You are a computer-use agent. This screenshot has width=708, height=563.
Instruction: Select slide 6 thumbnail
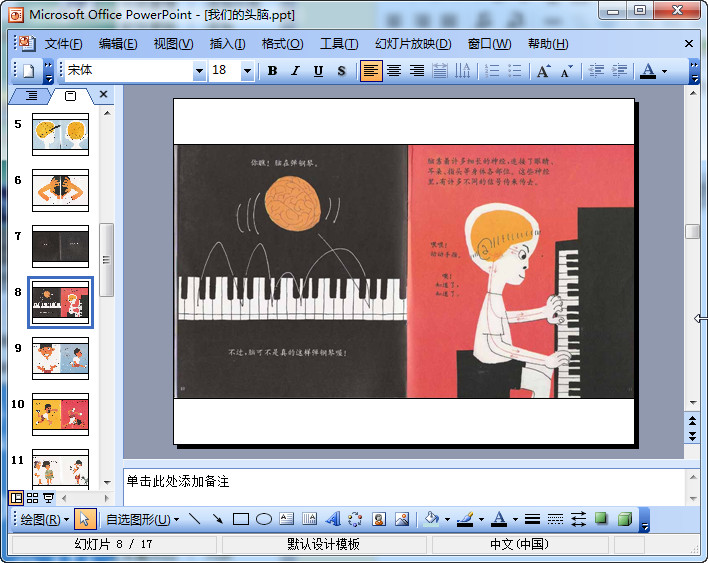tap(61, 191)
